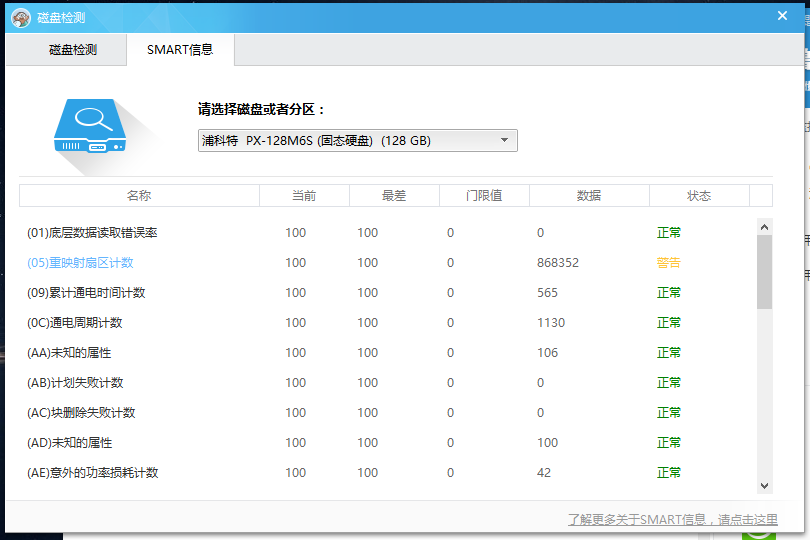
Task: Click the 最差 column header
Action: coord(394,196)
